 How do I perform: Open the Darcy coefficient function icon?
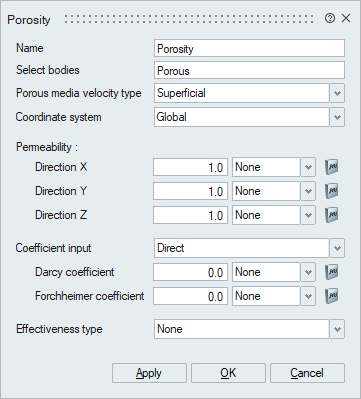pyautogui.click(x=332, y=272)
